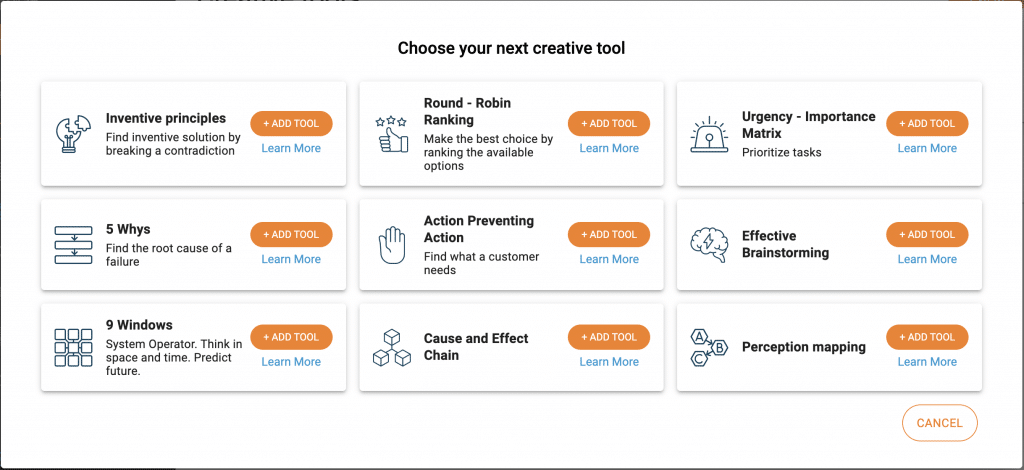
Task: Open Learn More for Round-Robin Ranking
Action: pyautogui.click(x=609, y=148)
